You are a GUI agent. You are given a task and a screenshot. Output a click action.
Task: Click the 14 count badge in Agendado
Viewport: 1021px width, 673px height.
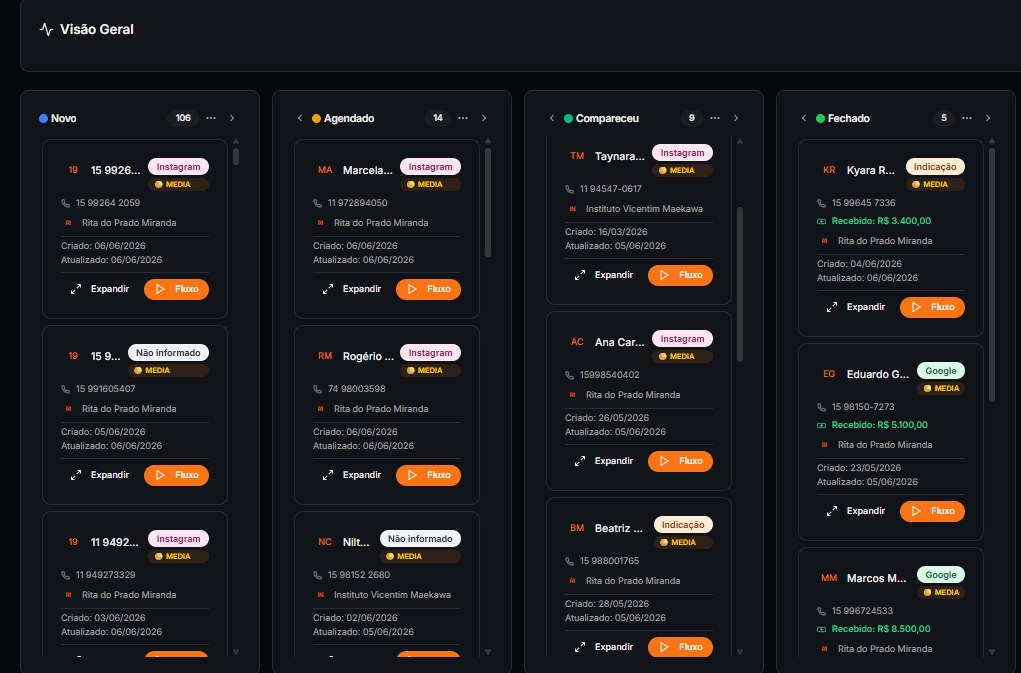tap(438, 118)
